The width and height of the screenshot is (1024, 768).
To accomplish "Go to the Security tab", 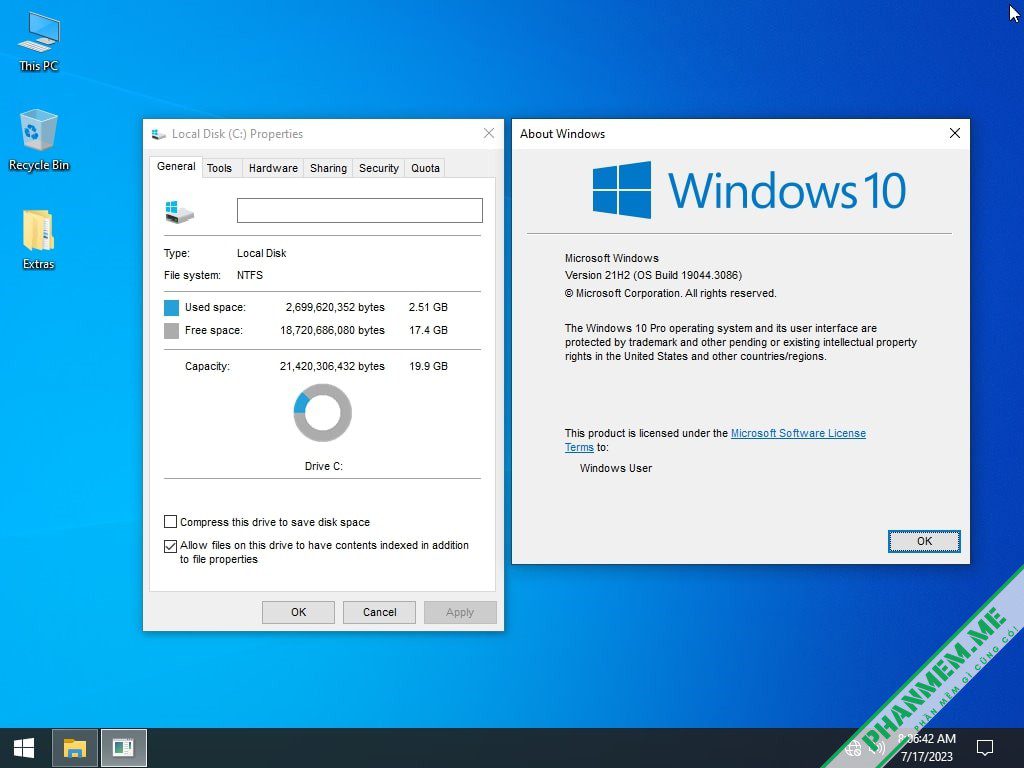I will 379,168.
